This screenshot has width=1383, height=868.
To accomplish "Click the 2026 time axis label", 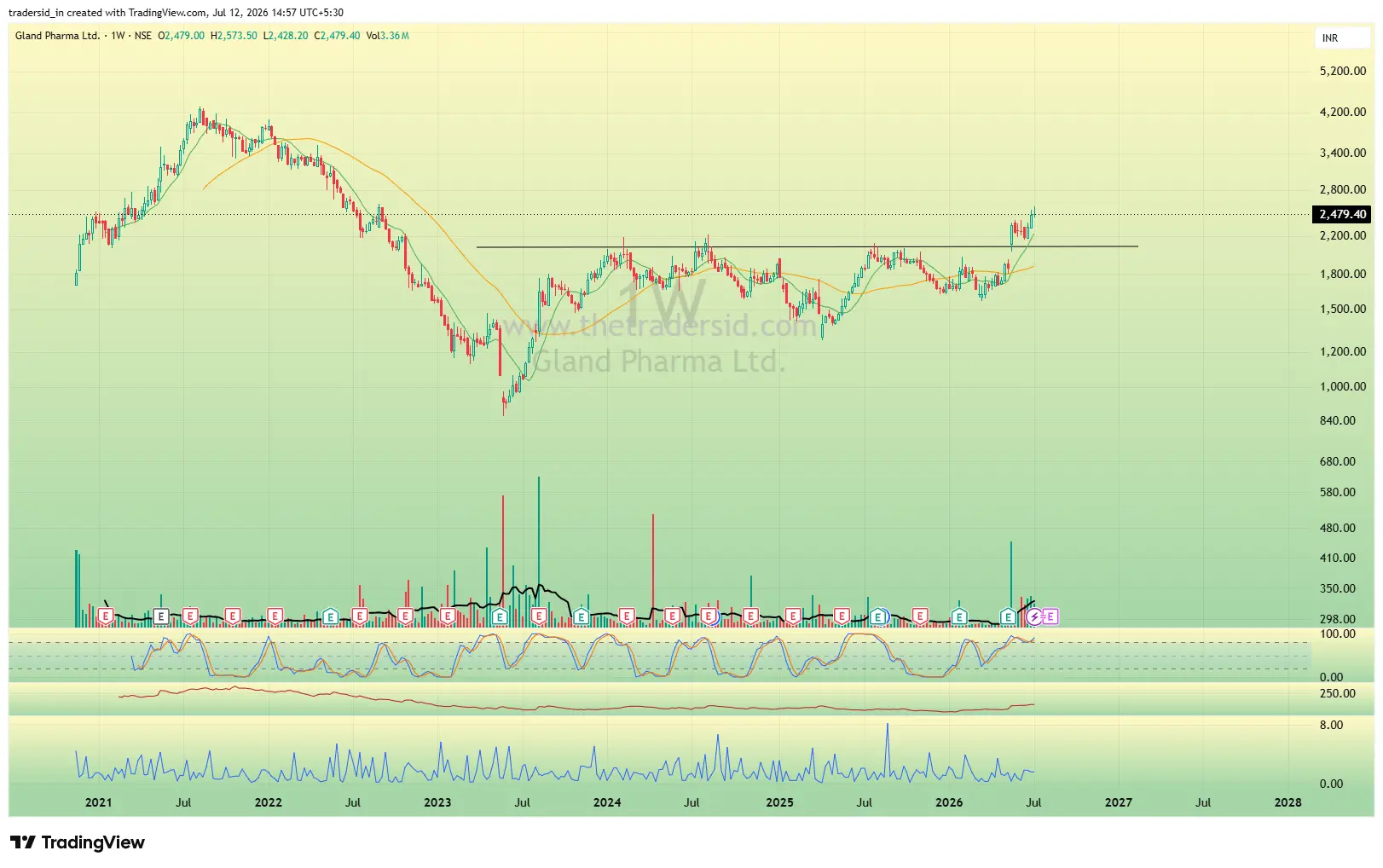I will (x=949, y=802).
